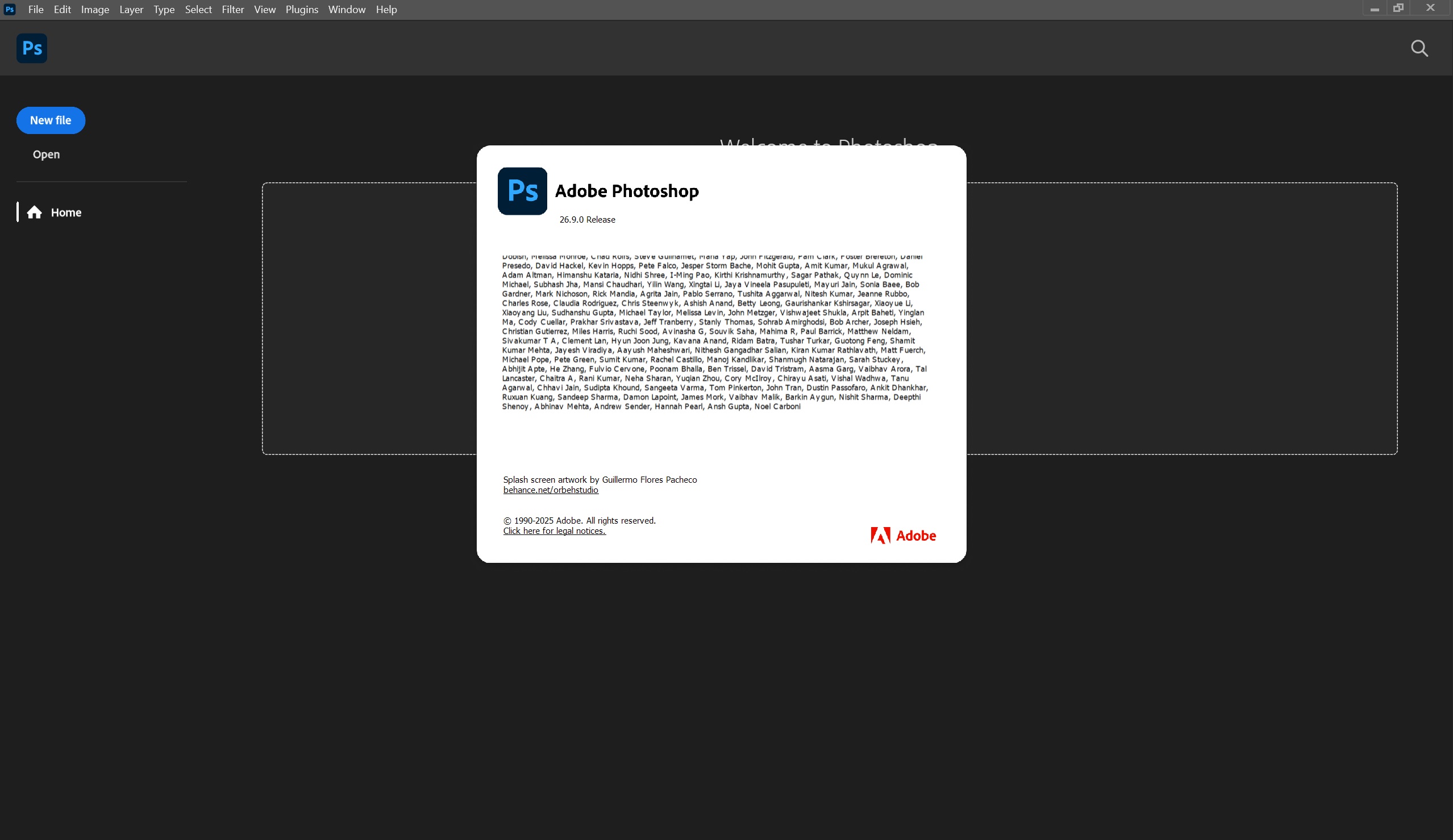Open the Window menu
This screenshot has height=840, width=1453.
tap(347, 9)
